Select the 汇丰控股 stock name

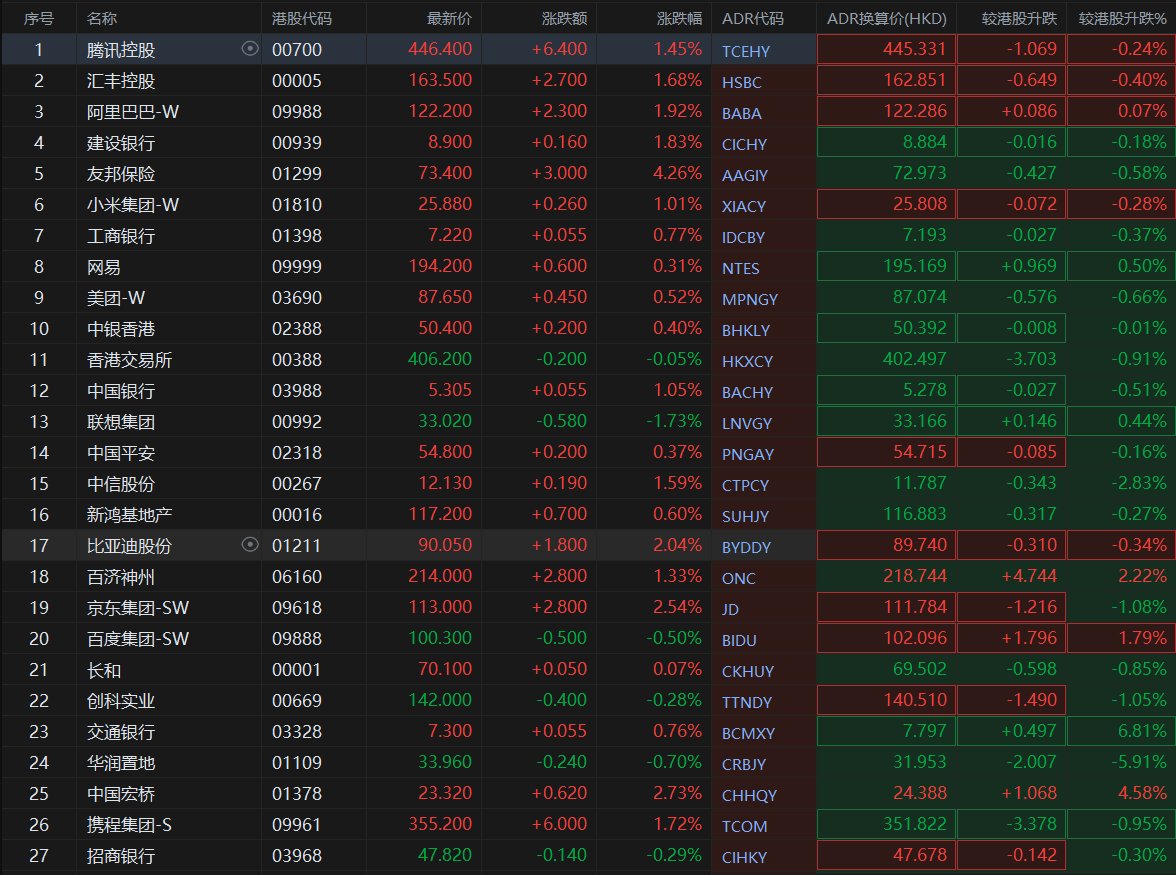coord(121,81)
